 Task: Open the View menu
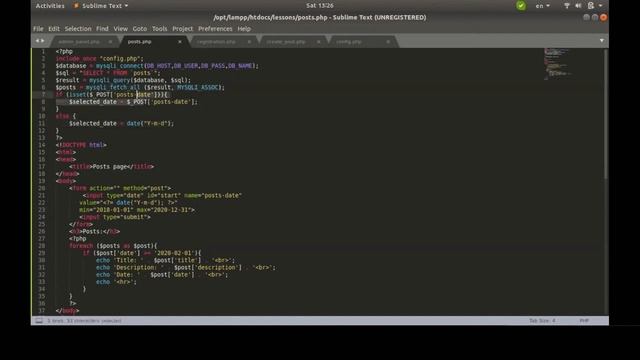[x=120, y=29]
